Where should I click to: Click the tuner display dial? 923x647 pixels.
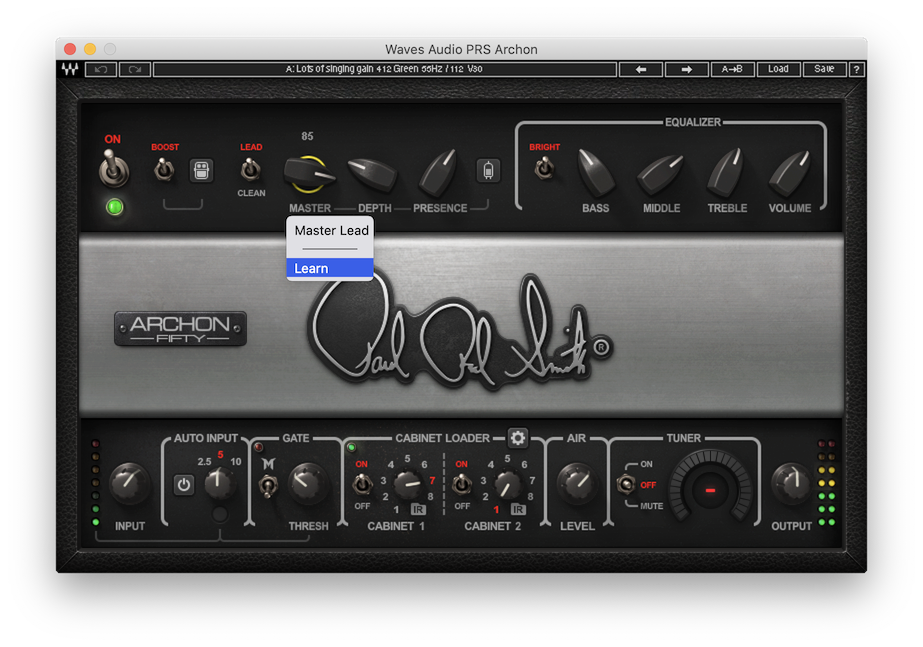pyautogui.click(x=710, y=487)
